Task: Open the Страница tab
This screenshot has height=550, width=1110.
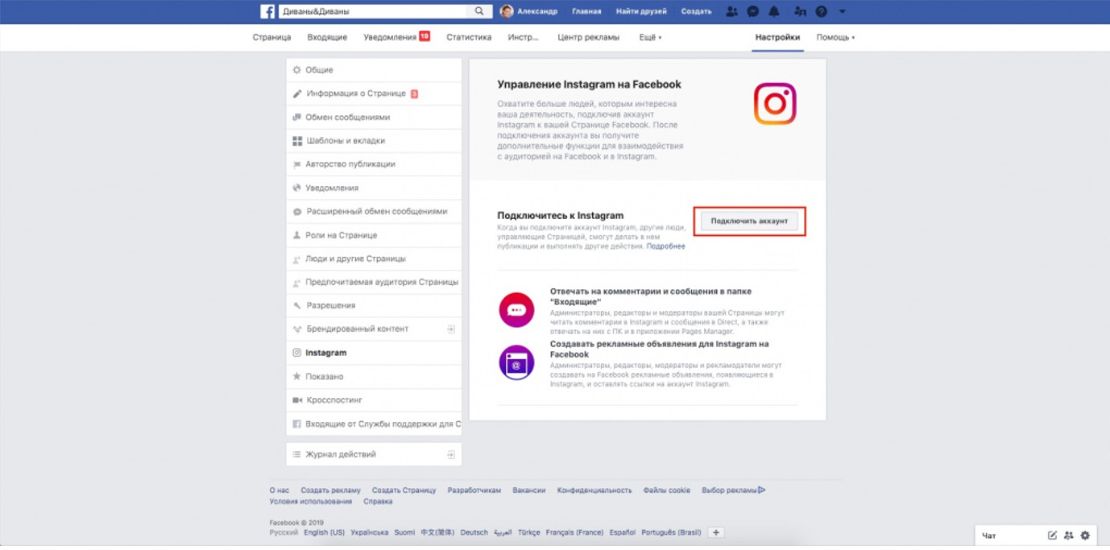Action: click(x=272, y=38)
